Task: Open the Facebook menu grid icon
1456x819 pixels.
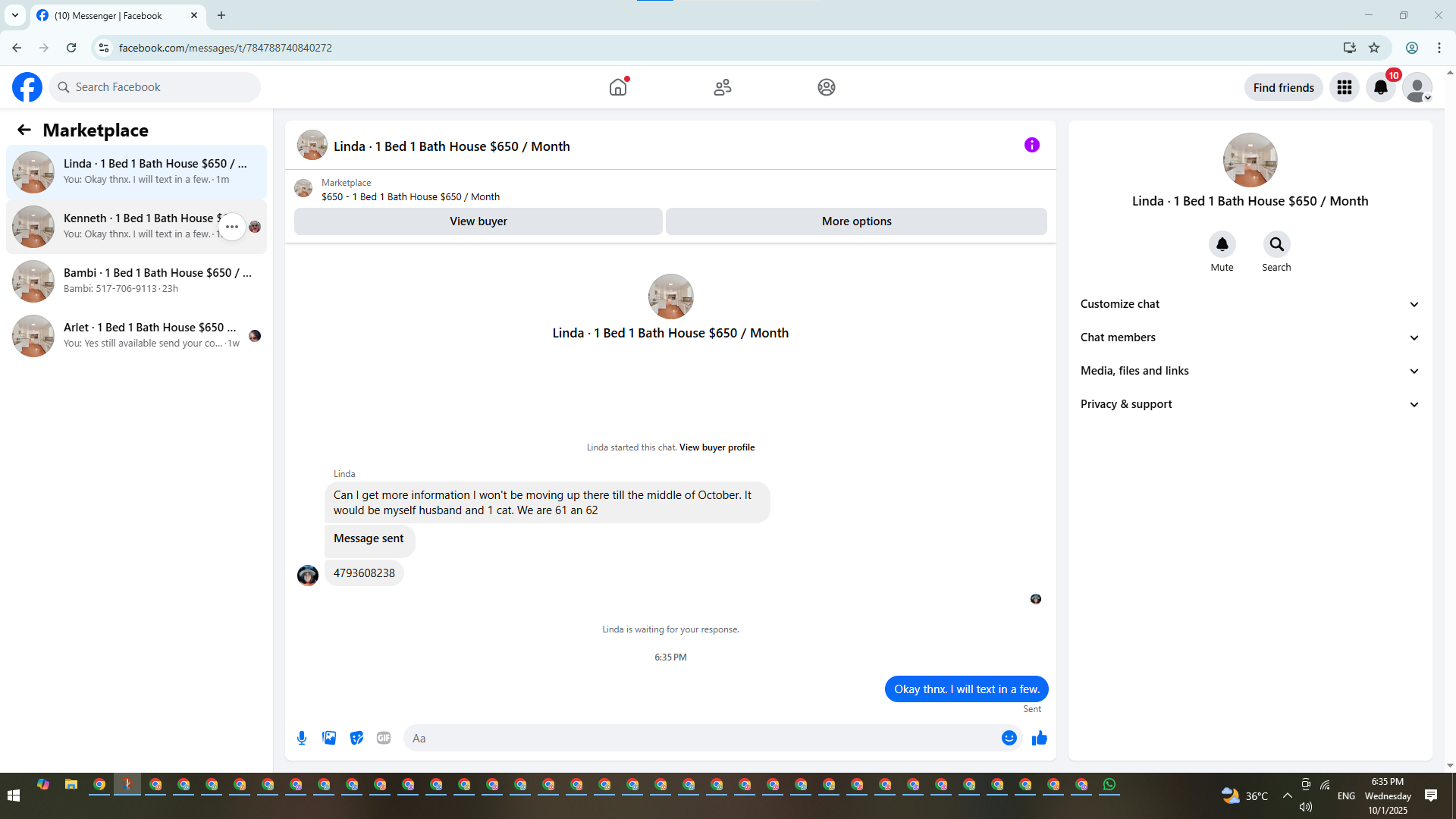Action: [1345, 87]
